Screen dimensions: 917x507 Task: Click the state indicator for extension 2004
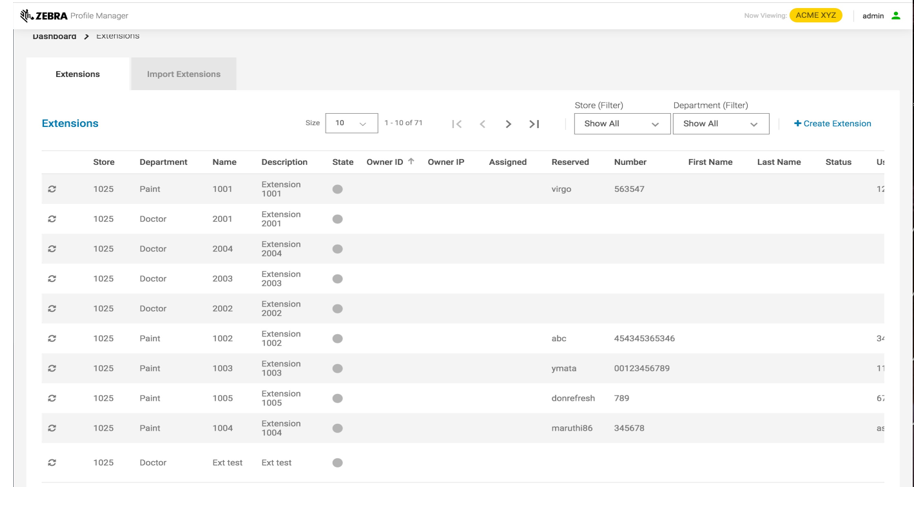click(x=337, y=249)
